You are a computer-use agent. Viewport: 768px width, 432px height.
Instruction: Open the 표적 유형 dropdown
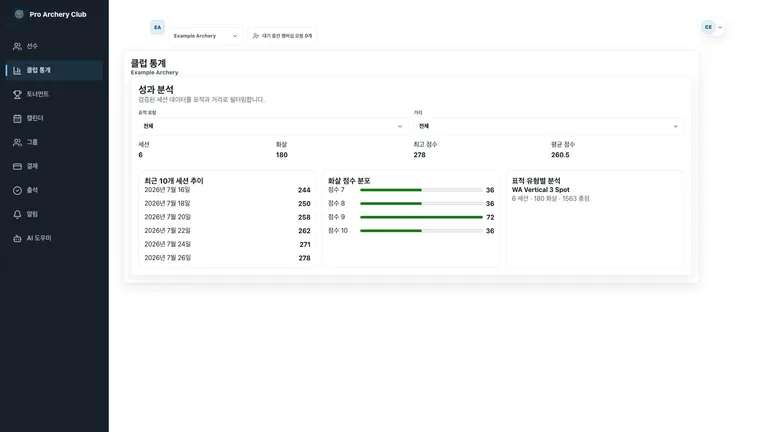[273, 126]
